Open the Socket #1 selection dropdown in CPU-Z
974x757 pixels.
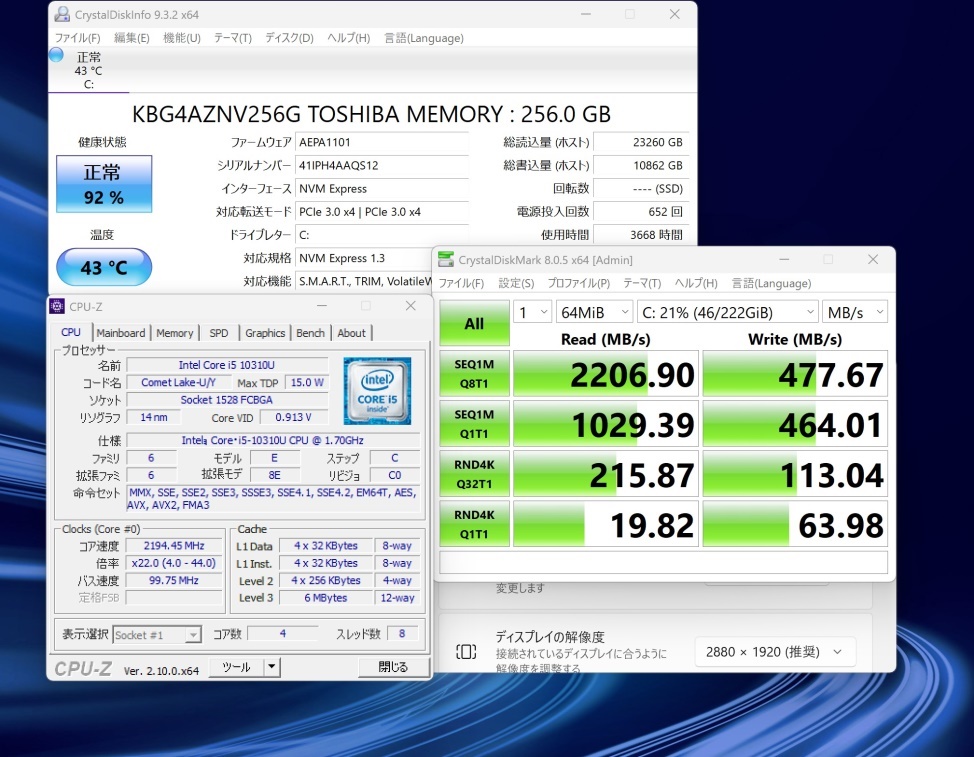click(157, 635)
